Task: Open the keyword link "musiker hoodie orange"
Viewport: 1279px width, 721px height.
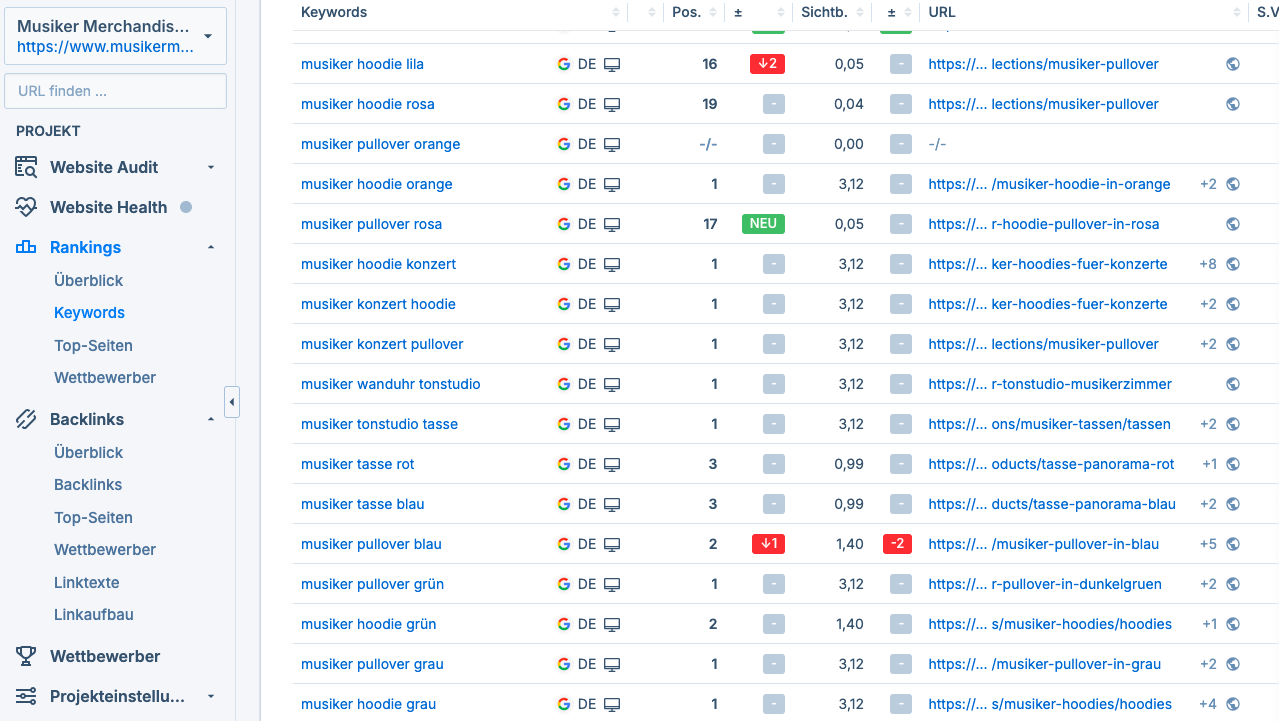Action: pos(376,184)
